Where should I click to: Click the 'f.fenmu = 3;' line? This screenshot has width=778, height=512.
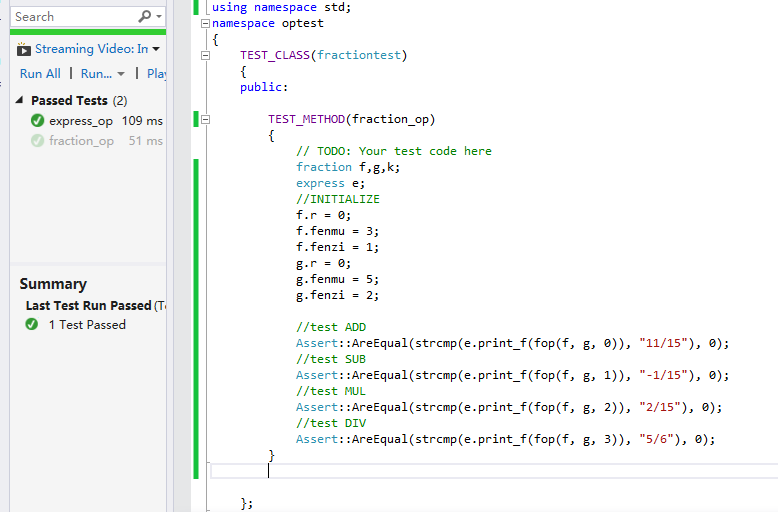[x=337, y=231]
